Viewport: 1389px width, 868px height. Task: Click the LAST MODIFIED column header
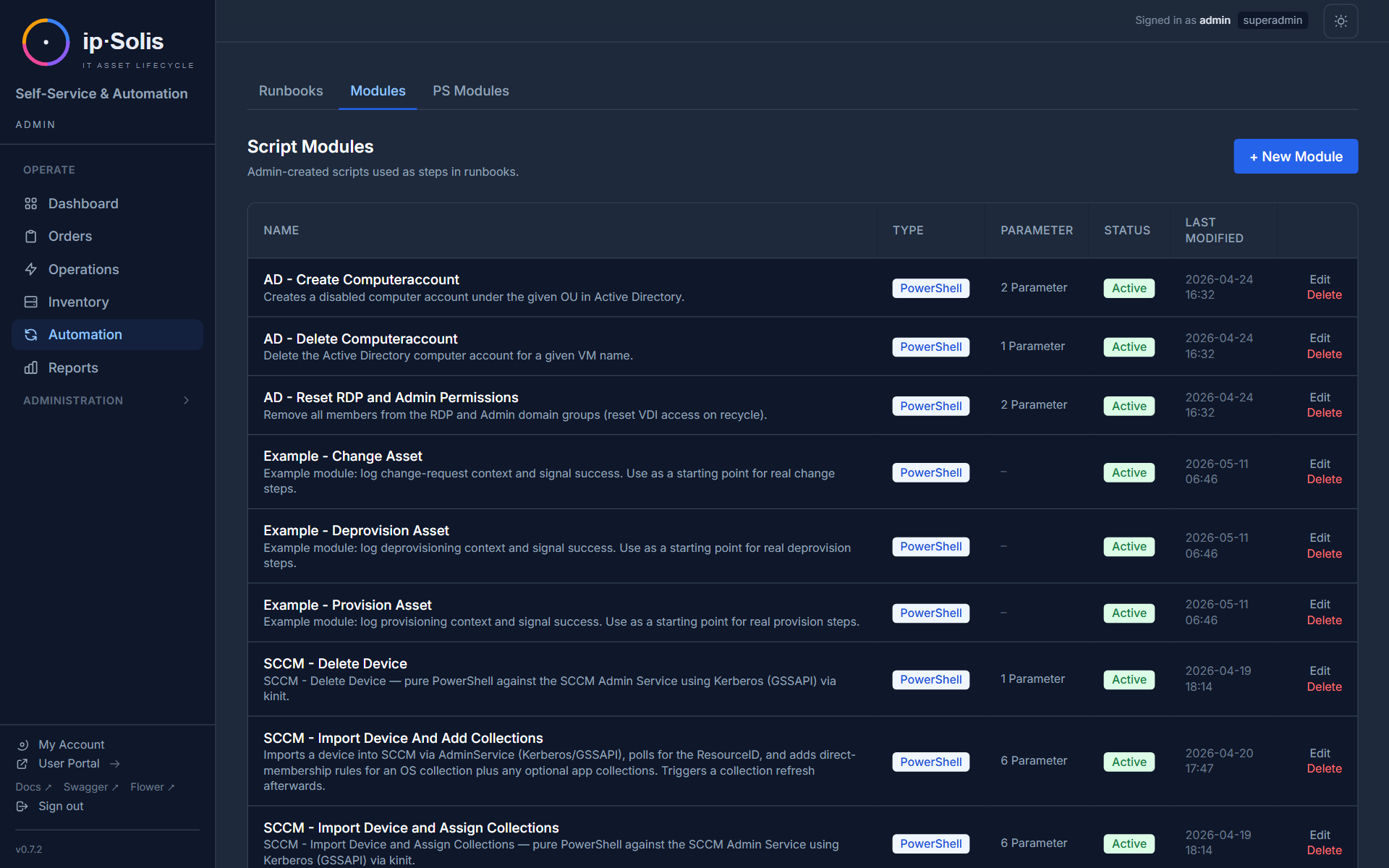1214,231
